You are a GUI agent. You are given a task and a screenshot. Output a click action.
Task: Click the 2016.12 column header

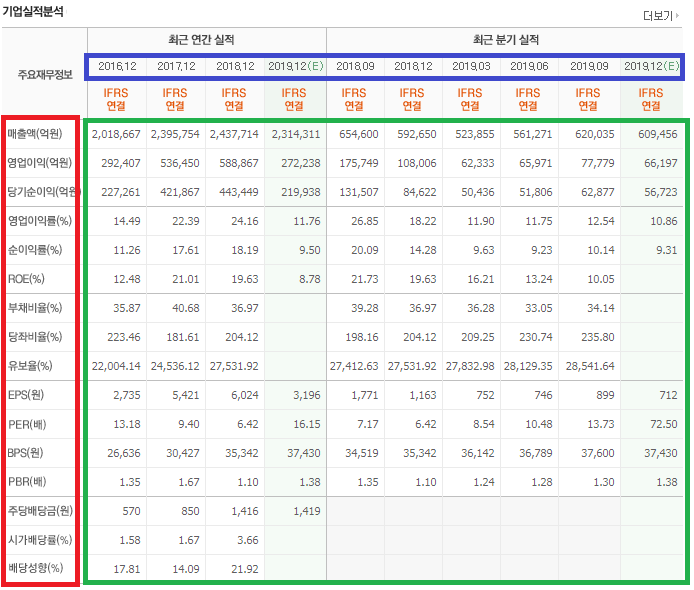pos(117,66)
